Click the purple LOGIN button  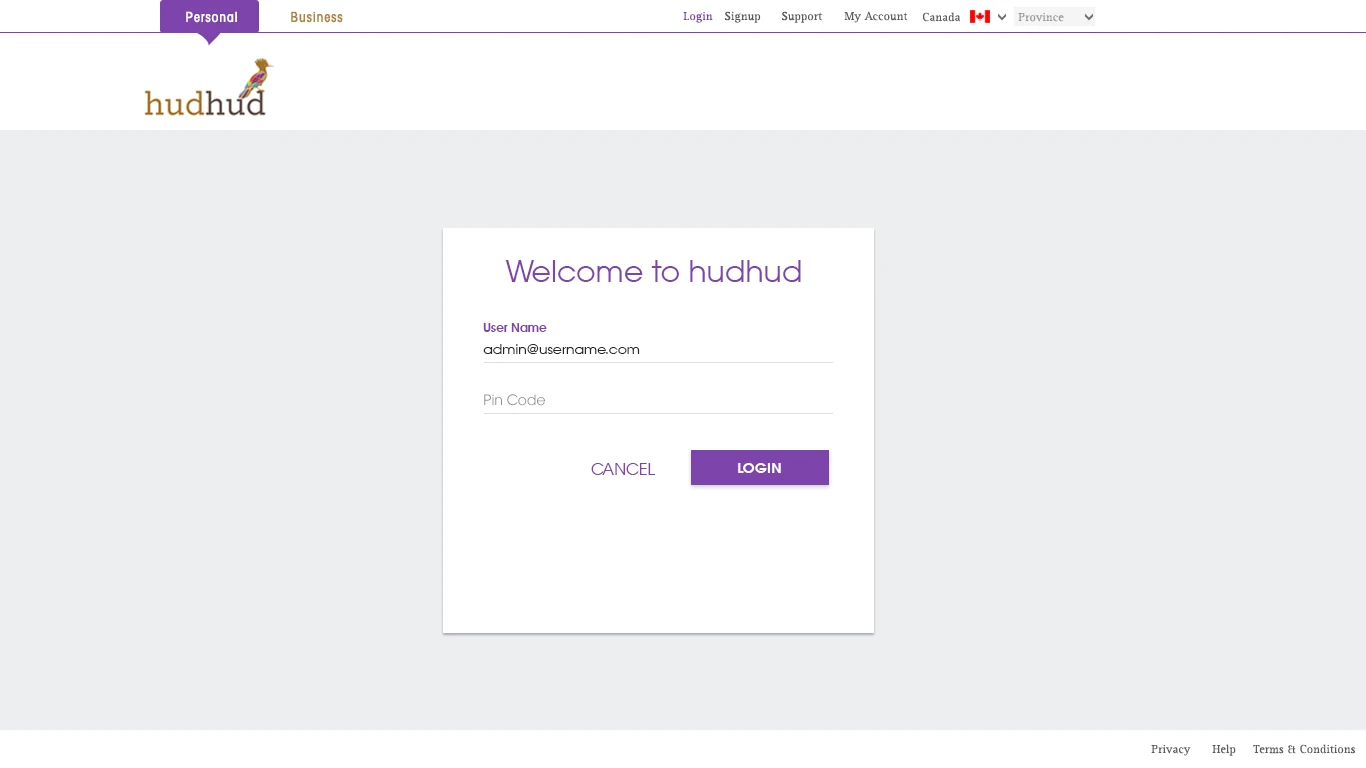point(760,468)
